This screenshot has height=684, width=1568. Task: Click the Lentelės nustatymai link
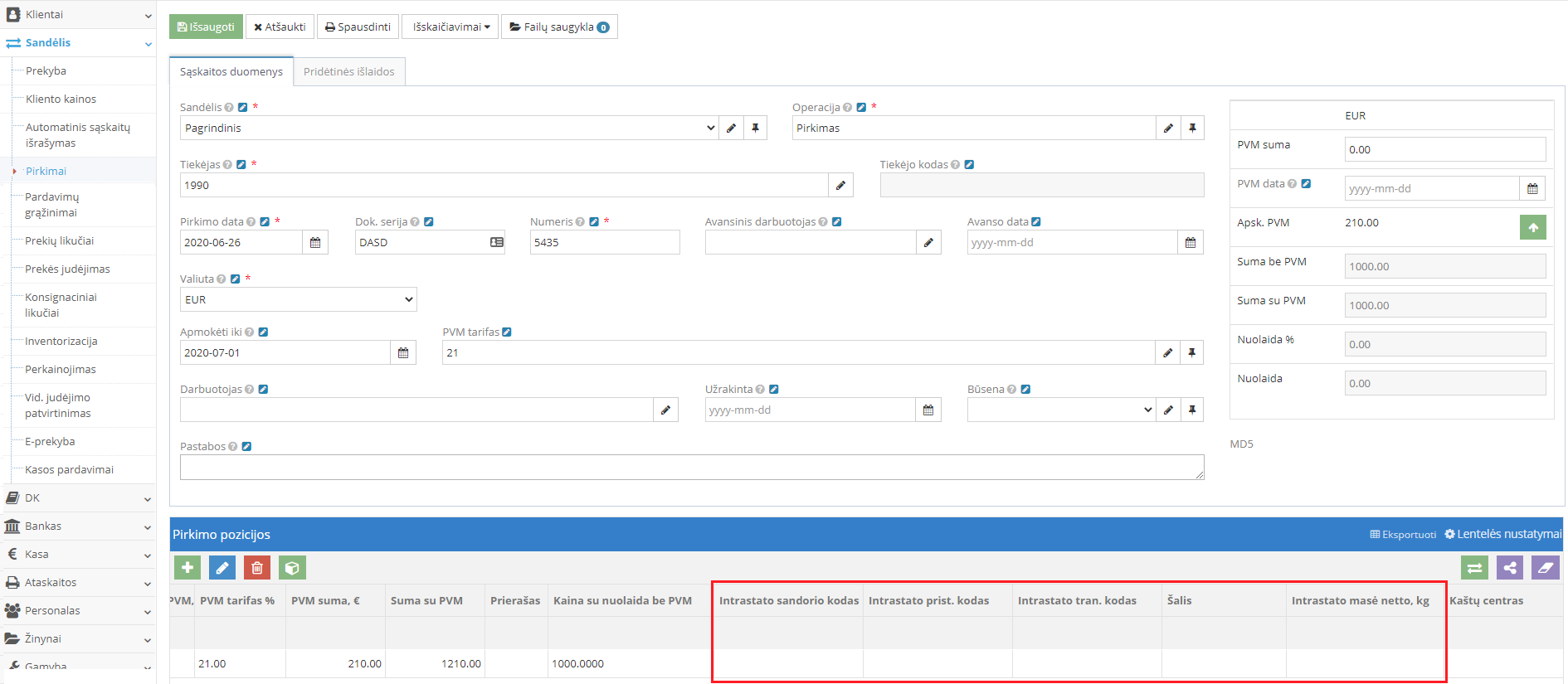pyautogui.click(x=1502, y=535)
